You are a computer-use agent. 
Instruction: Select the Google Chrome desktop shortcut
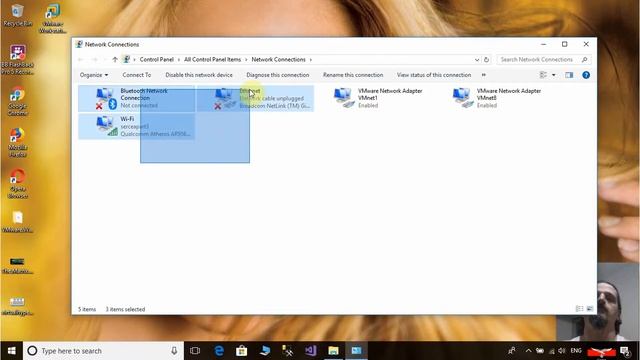click(x=17, y=102)
